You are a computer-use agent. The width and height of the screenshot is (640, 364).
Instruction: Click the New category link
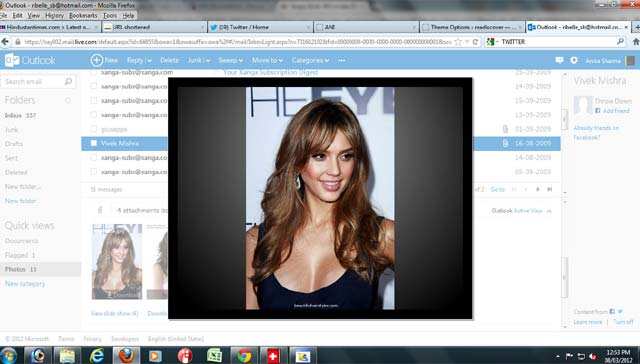[25, 284]
